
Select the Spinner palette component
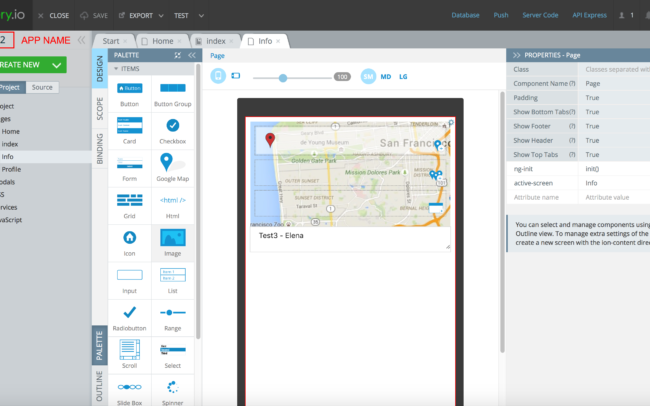(x=172, y=392)
